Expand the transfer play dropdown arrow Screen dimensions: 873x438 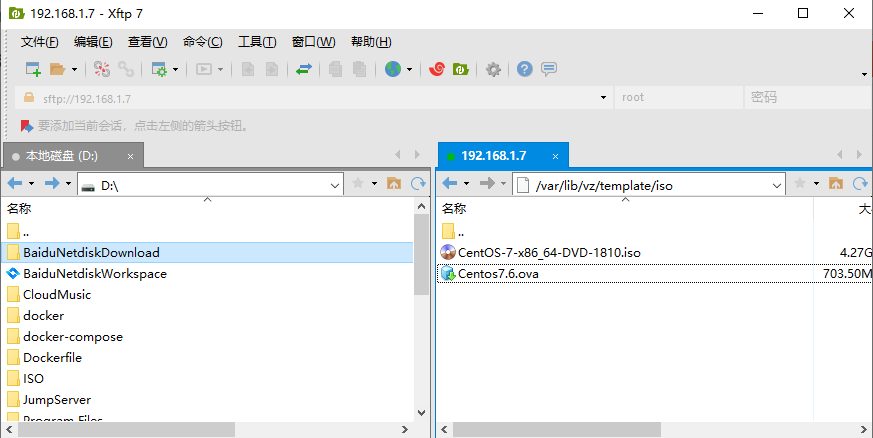(220, 70)
